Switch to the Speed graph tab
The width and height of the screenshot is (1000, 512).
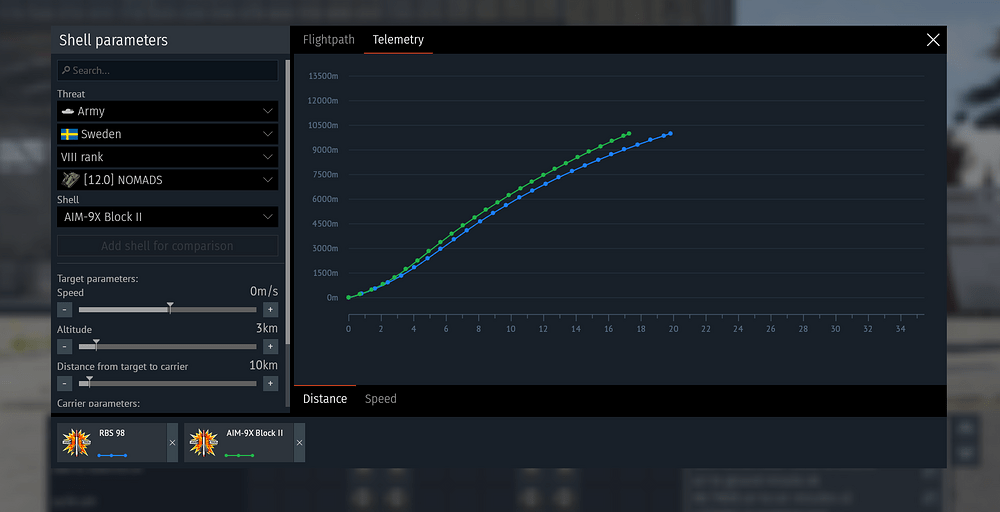tap(381, 399)
